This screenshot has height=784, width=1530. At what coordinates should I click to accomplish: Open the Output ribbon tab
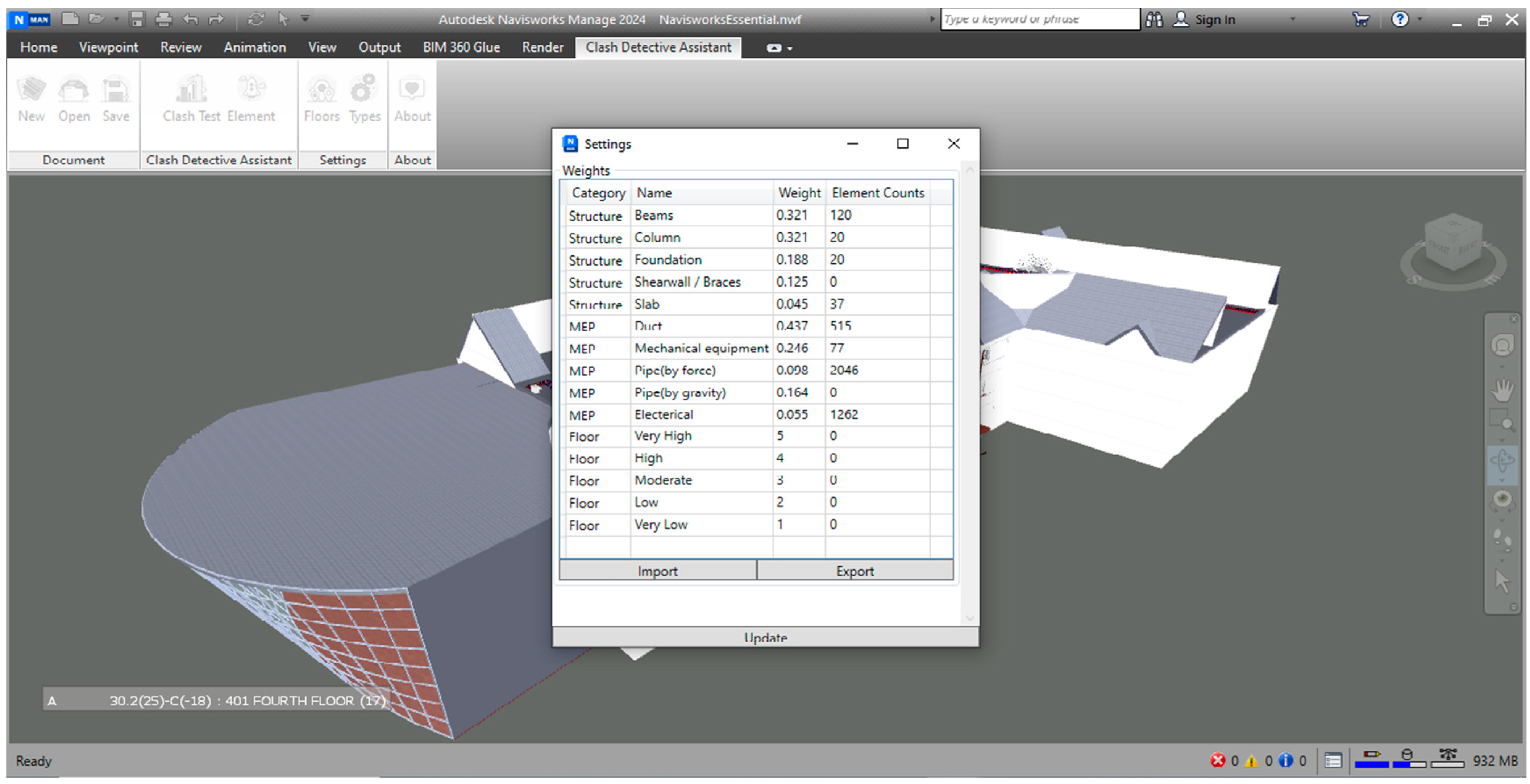tap(379, 47)
